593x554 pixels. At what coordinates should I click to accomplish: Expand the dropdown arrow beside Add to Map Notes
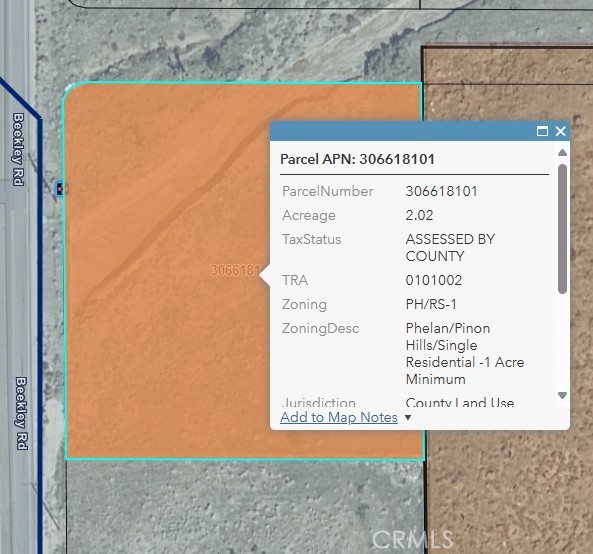[x=408, y=417]
